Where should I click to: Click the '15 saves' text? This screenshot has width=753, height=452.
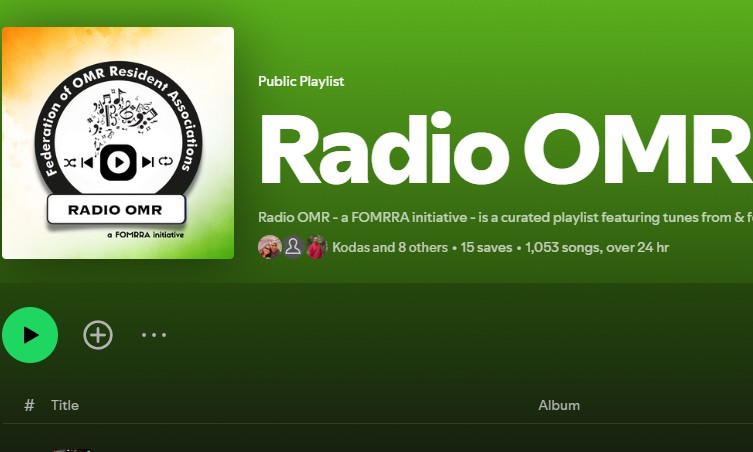(x=486, y=247)
